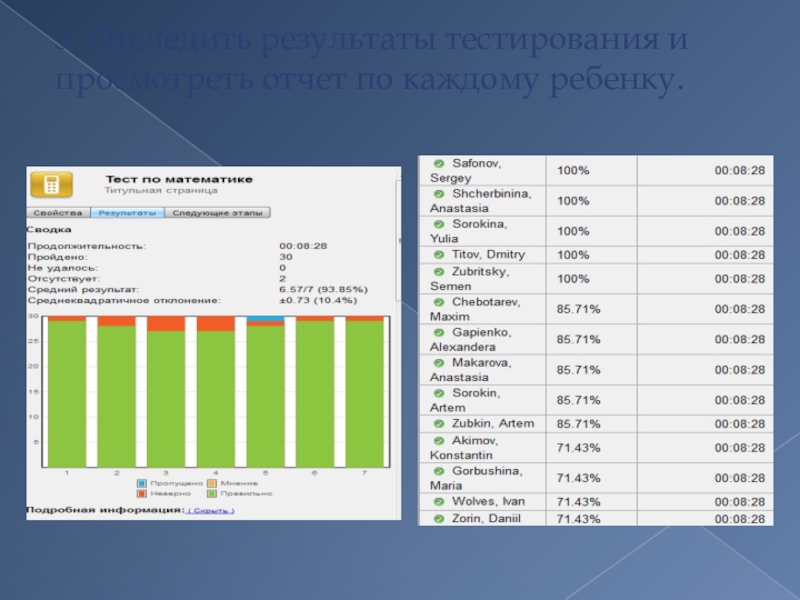The image size is (800, 600).
Task: Select the name Zubkin, Artem
Action: 493,423
